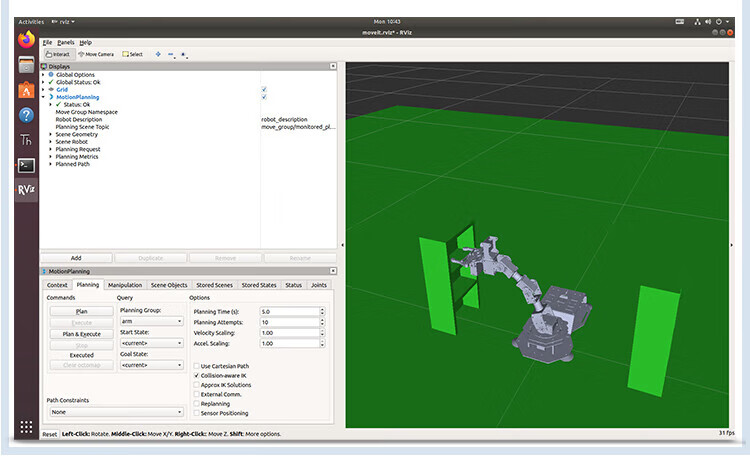
Task: Open the RViz icon in dock
Action: tap(27, 190)
